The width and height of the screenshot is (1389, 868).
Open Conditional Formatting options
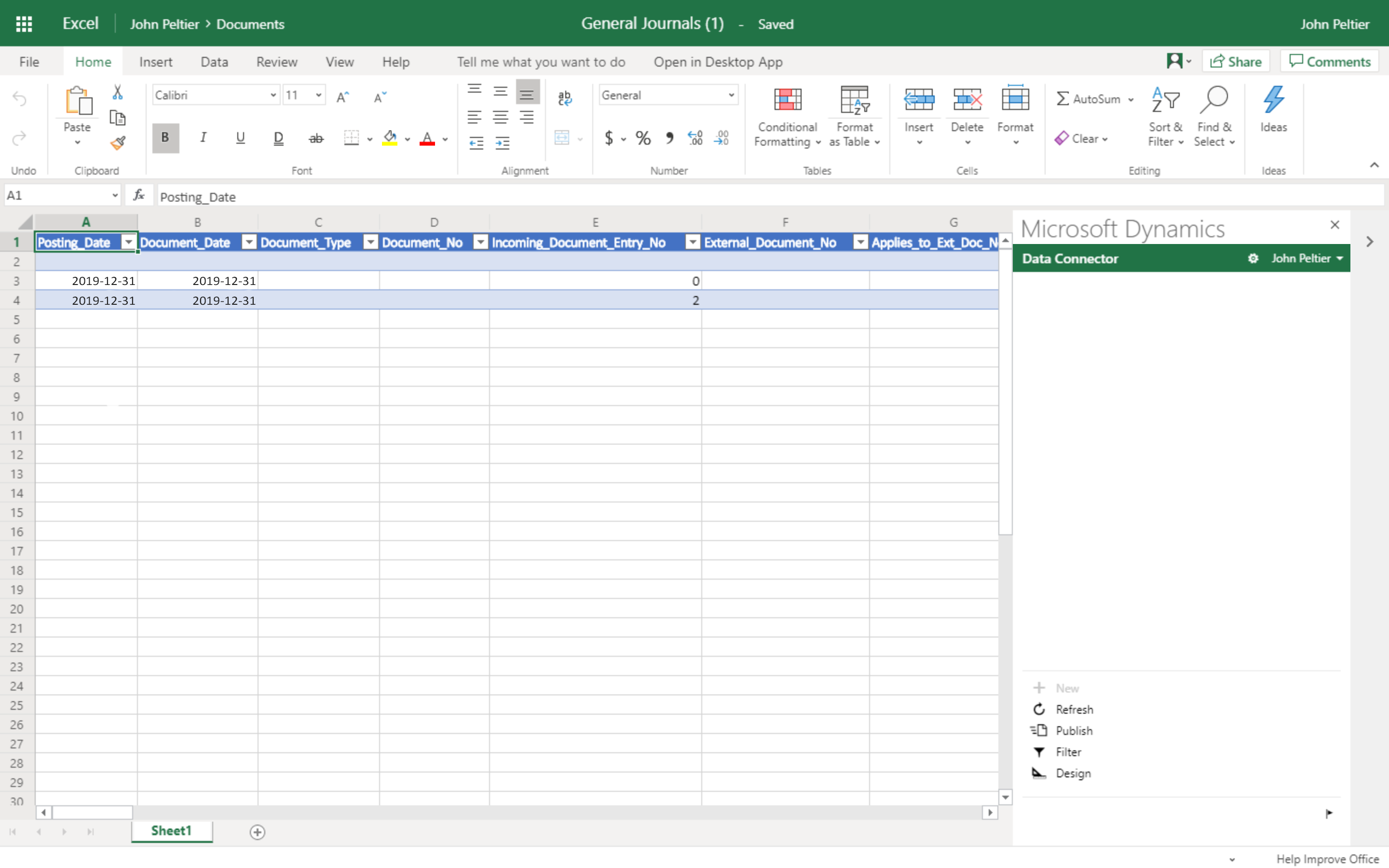[x=786, y=115]
